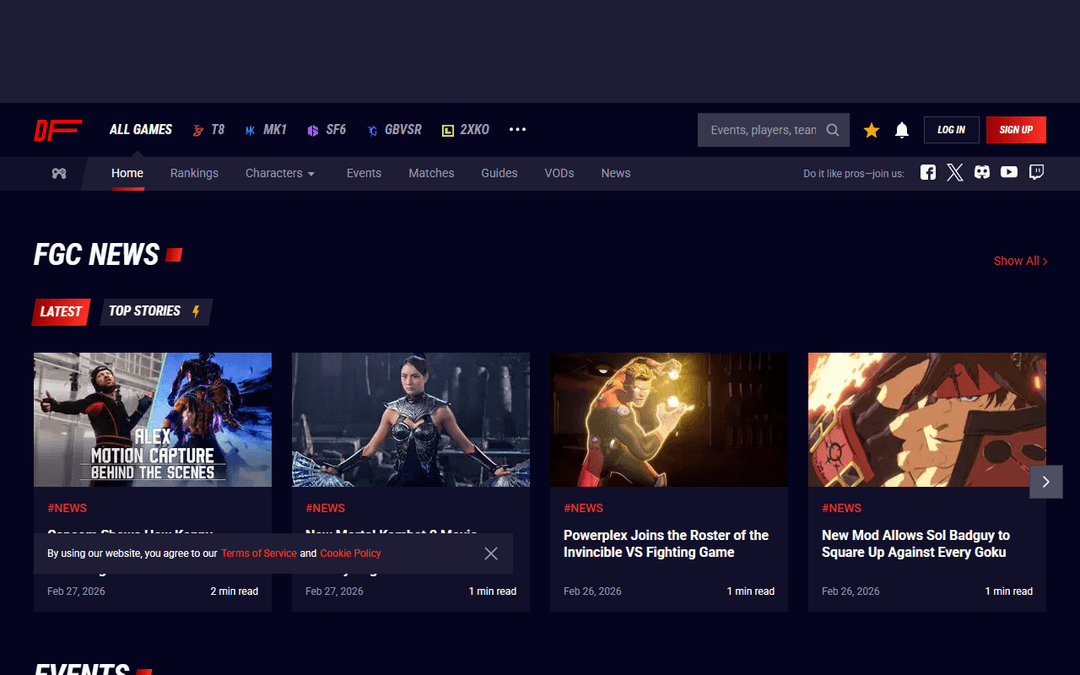
Task: Click the Show All news link
Action: (1020, 261)
